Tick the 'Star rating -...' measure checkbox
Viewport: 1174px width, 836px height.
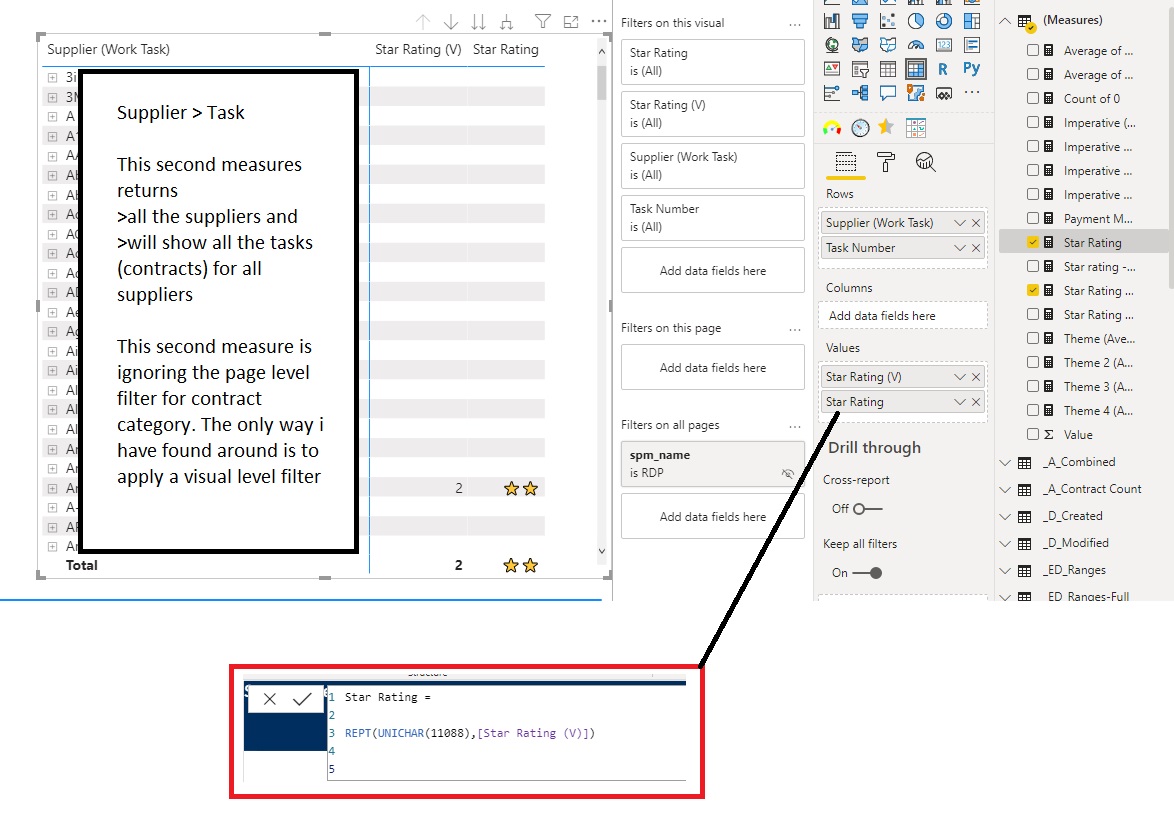point(1033,266)
